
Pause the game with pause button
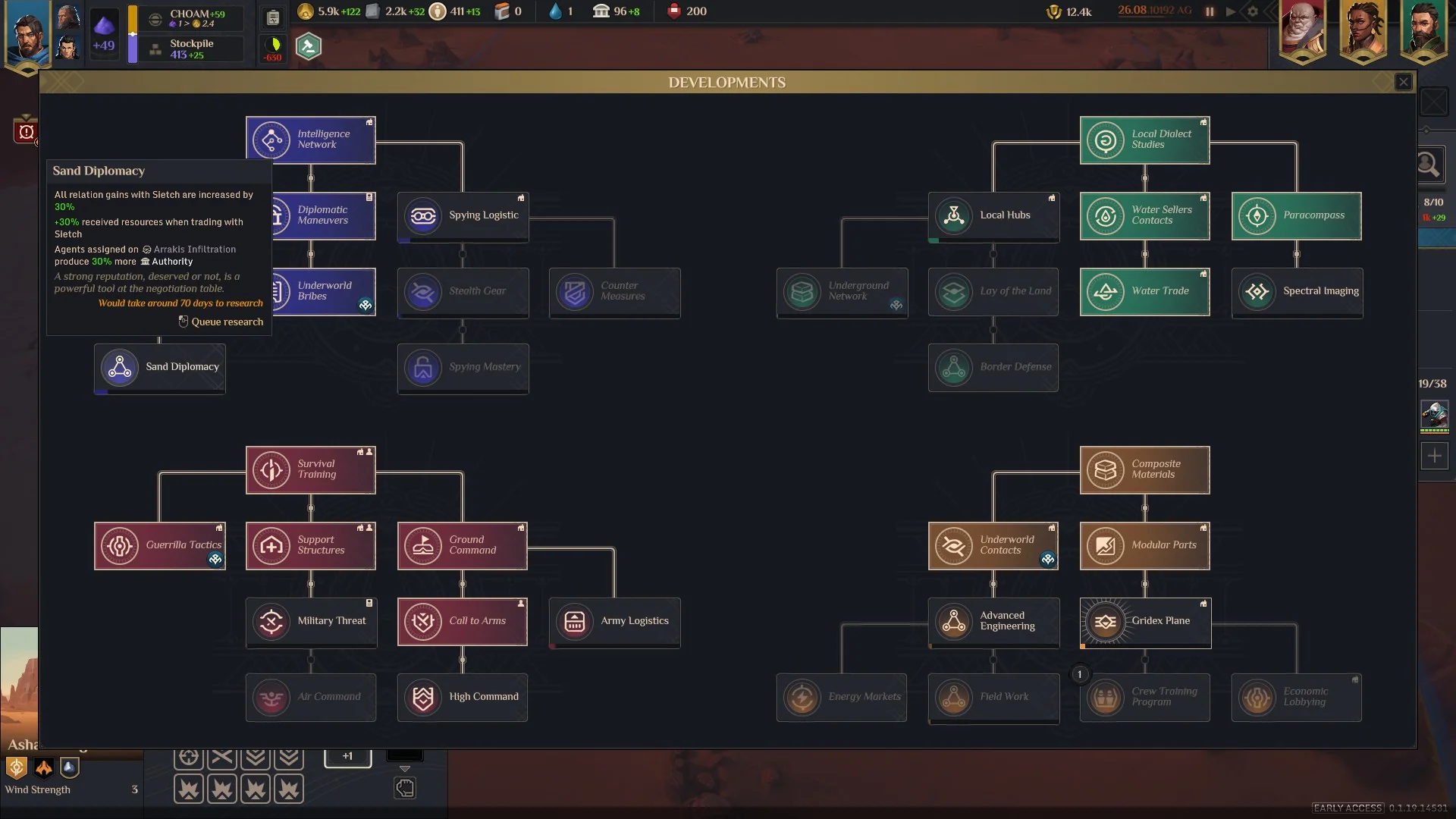(x=1210, y=11)
